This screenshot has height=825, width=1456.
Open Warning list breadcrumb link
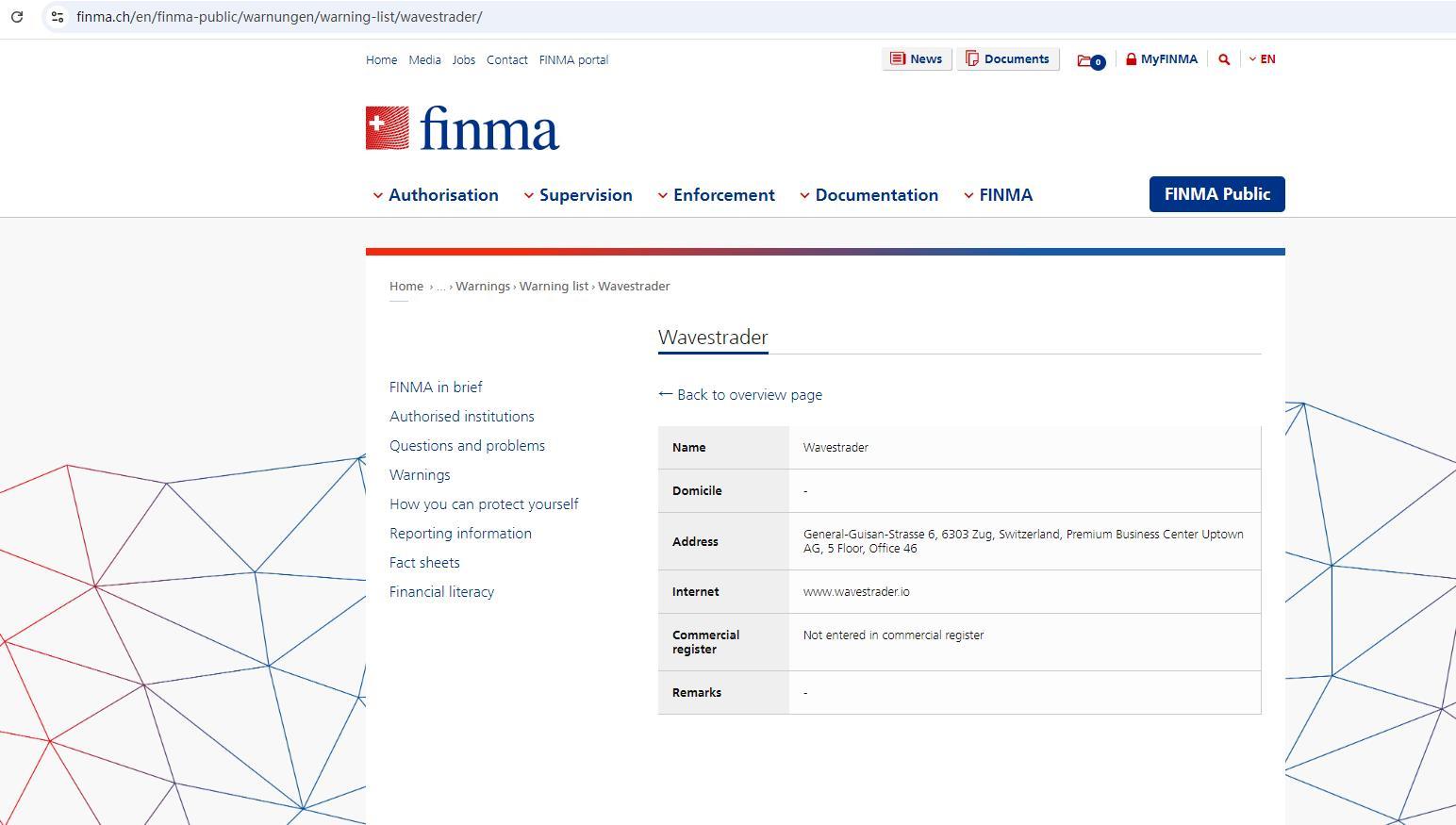tap(554, 287)
